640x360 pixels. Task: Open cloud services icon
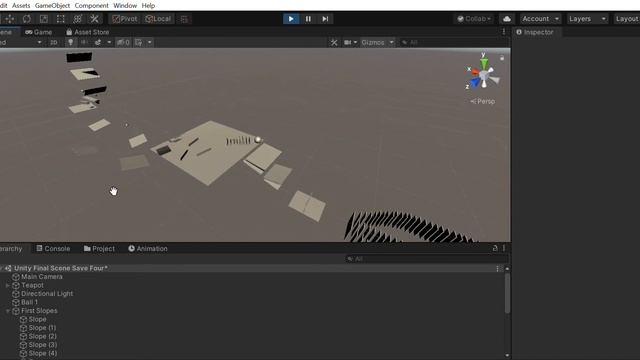pos(507,19)
